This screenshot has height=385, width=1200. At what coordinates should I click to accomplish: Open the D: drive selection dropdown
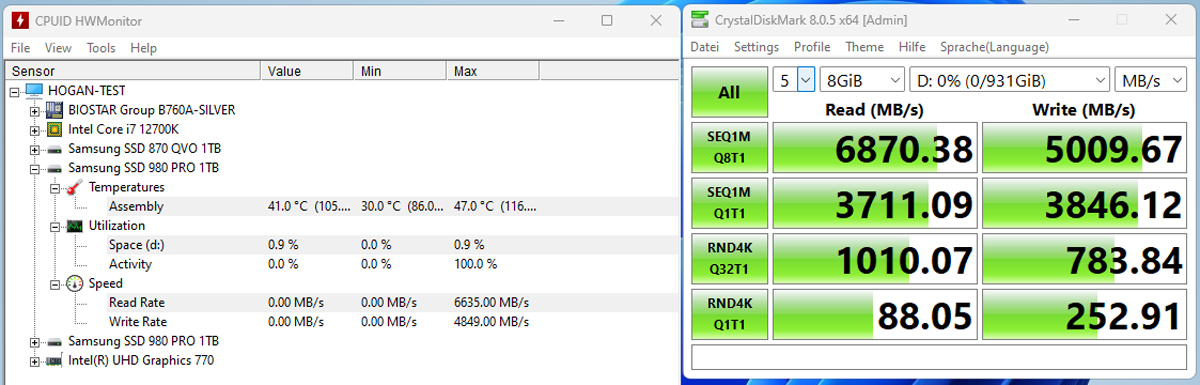tap(1009, 79)
